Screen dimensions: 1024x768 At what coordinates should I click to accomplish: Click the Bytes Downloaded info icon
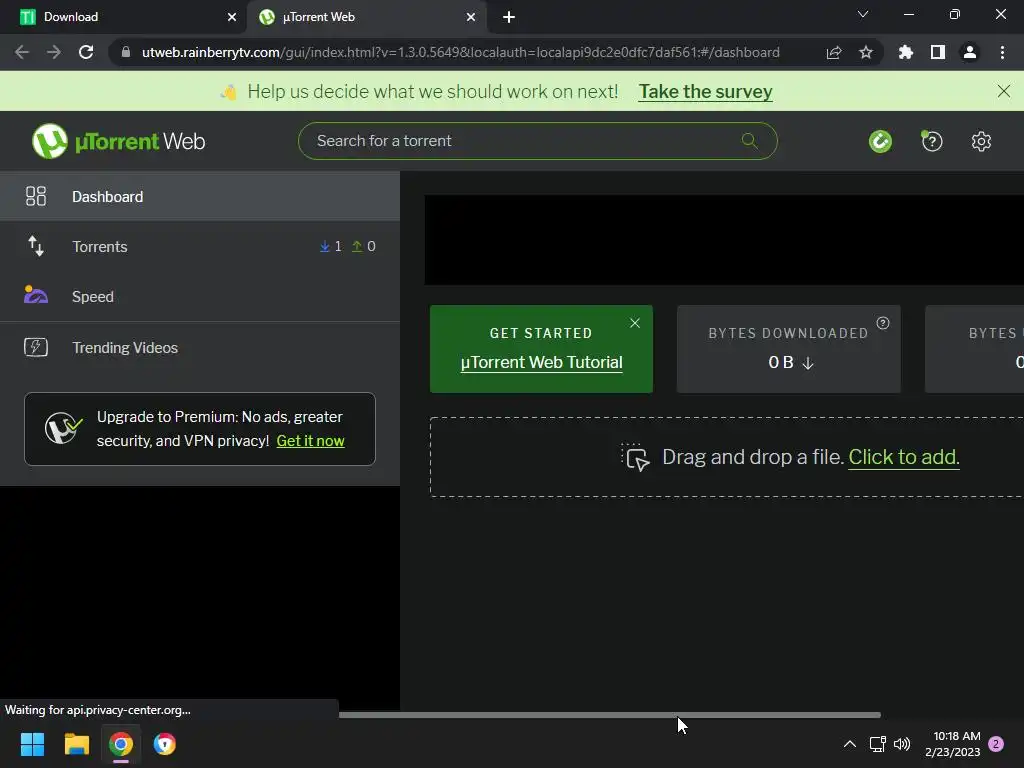pyautogui.click(x=882, y=323)
